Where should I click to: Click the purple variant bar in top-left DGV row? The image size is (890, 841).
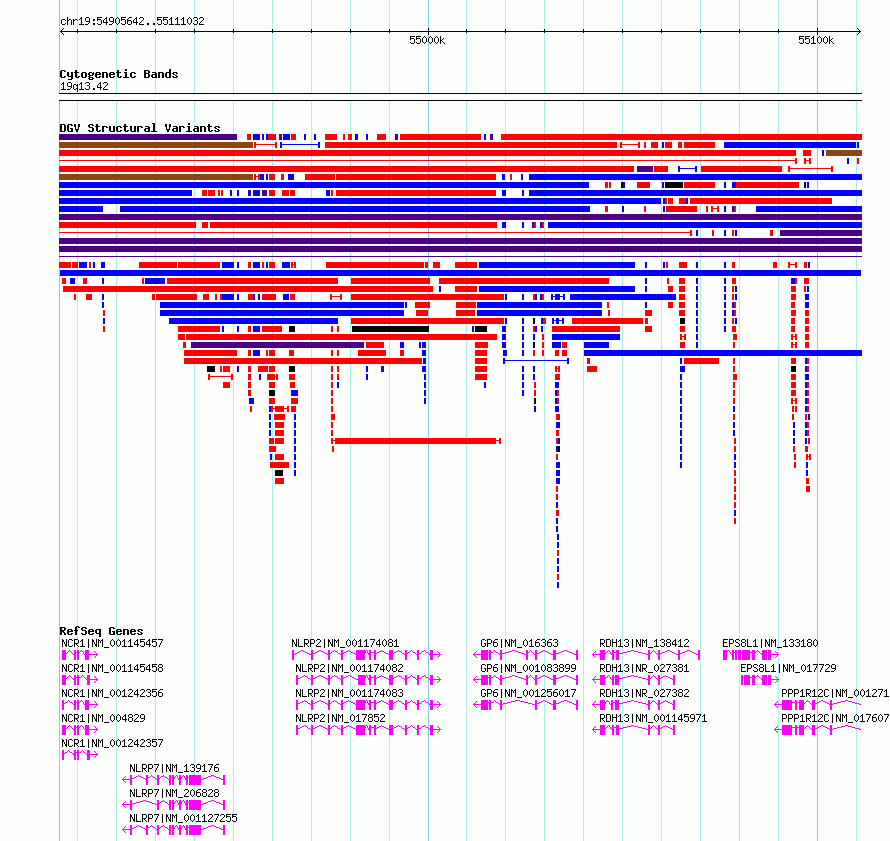coord(148,137)
